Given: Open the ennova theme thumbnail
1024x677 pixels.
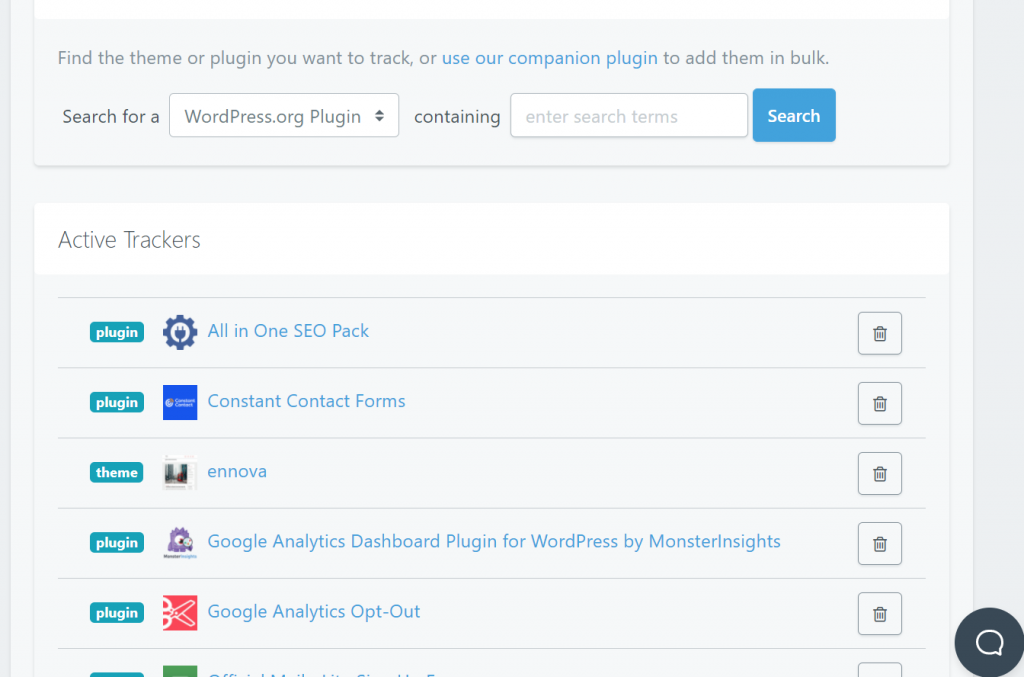Looking at the screenshot, I should [180, 473].
